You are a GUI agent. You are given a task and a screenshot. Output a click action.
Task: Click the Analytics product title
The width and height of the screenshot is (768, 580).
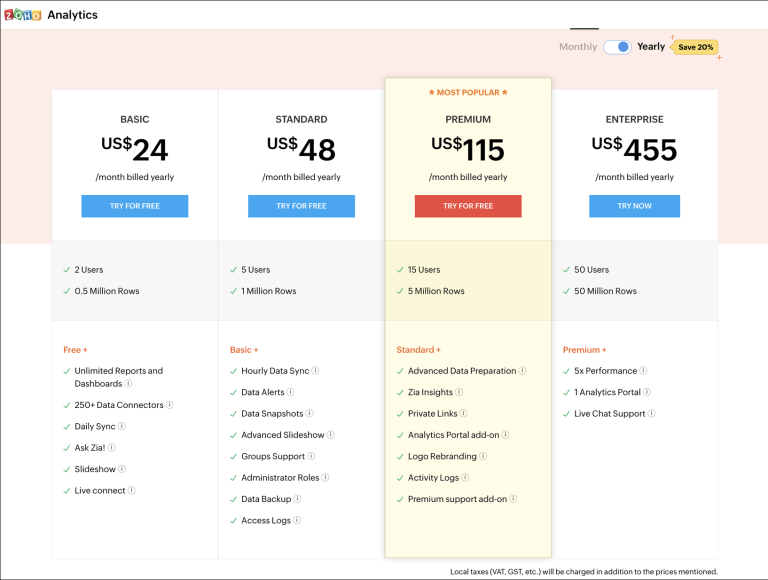(72, 15)
